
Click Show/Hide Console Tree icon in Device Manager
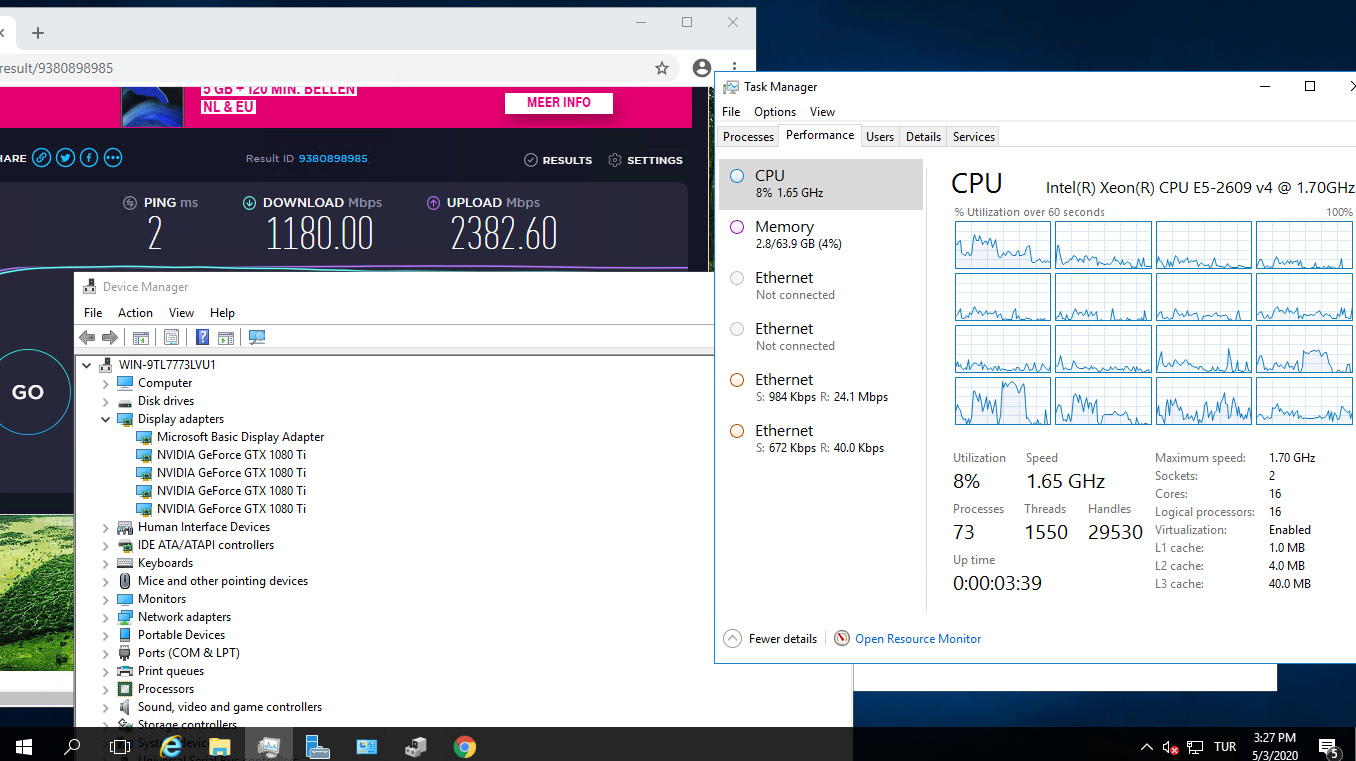pyautogui.click(x=141, y=338)
